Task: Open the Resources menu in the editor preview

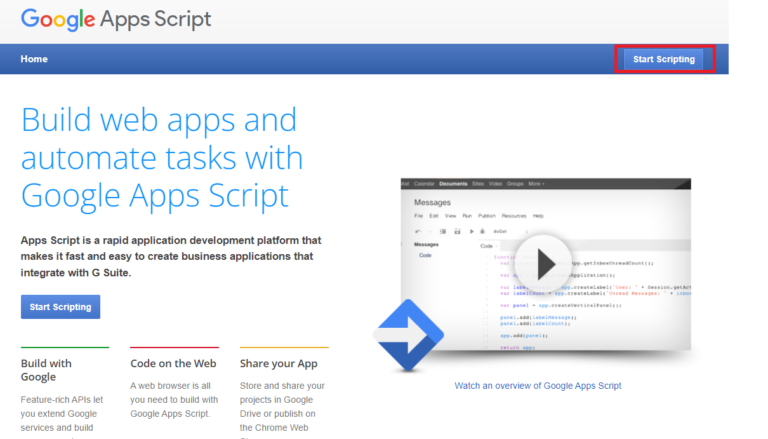Action: coord(514,216)
